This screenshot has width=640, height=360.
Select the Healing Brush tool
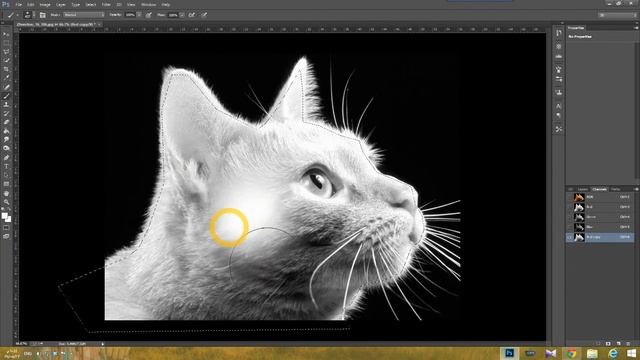tap(6, 87)
